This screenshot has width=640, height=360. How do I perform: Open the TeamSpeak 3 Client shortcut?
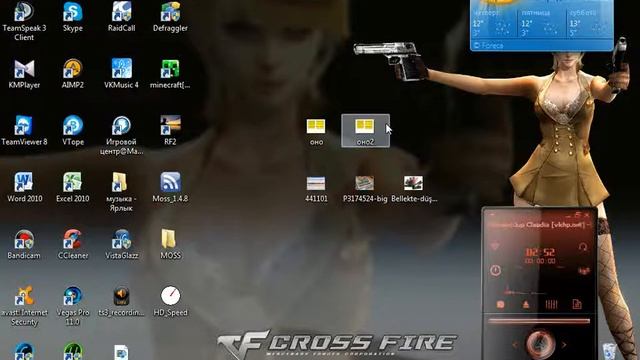(24, 21)
